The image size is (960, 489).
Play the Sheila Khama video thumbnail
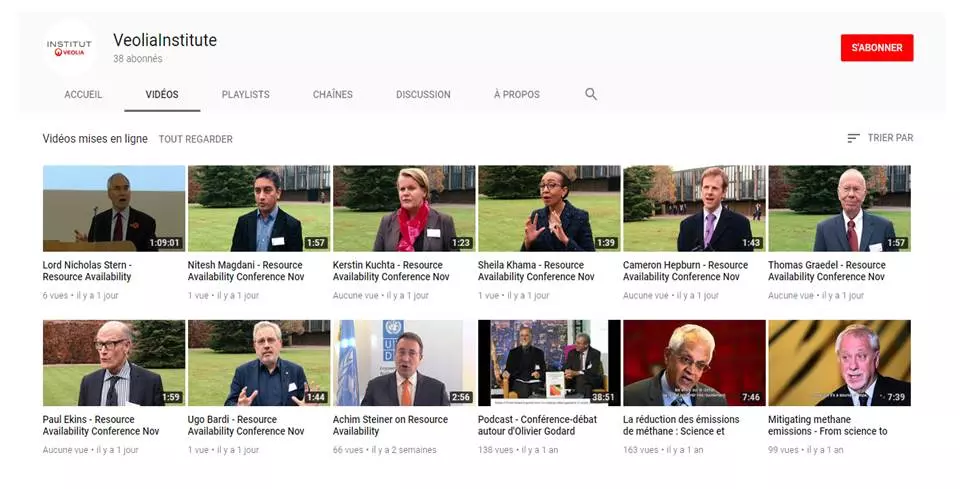pos(548,208)
